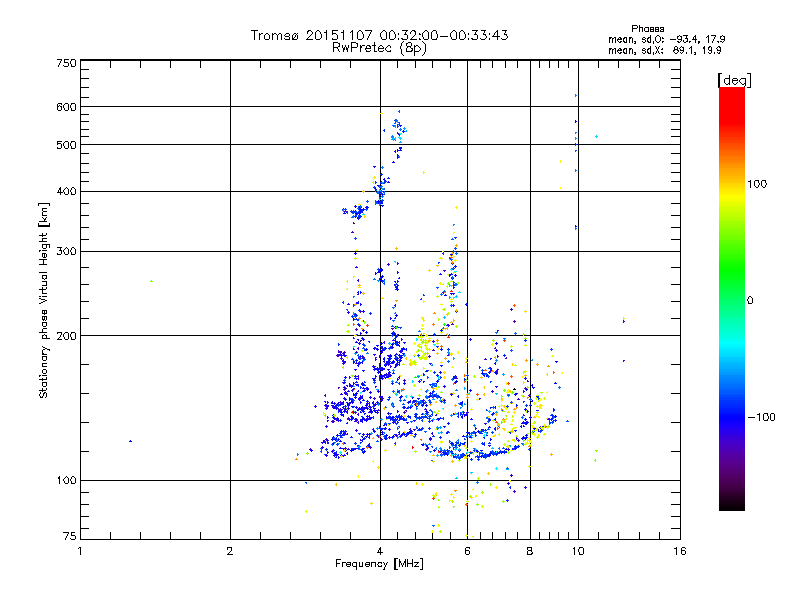Image resolution: width=800 pixels, height=600 pixels.
Task: Click the 'Stationary phase Virtual Height [km]' axis label
Action: click(44, 301)
